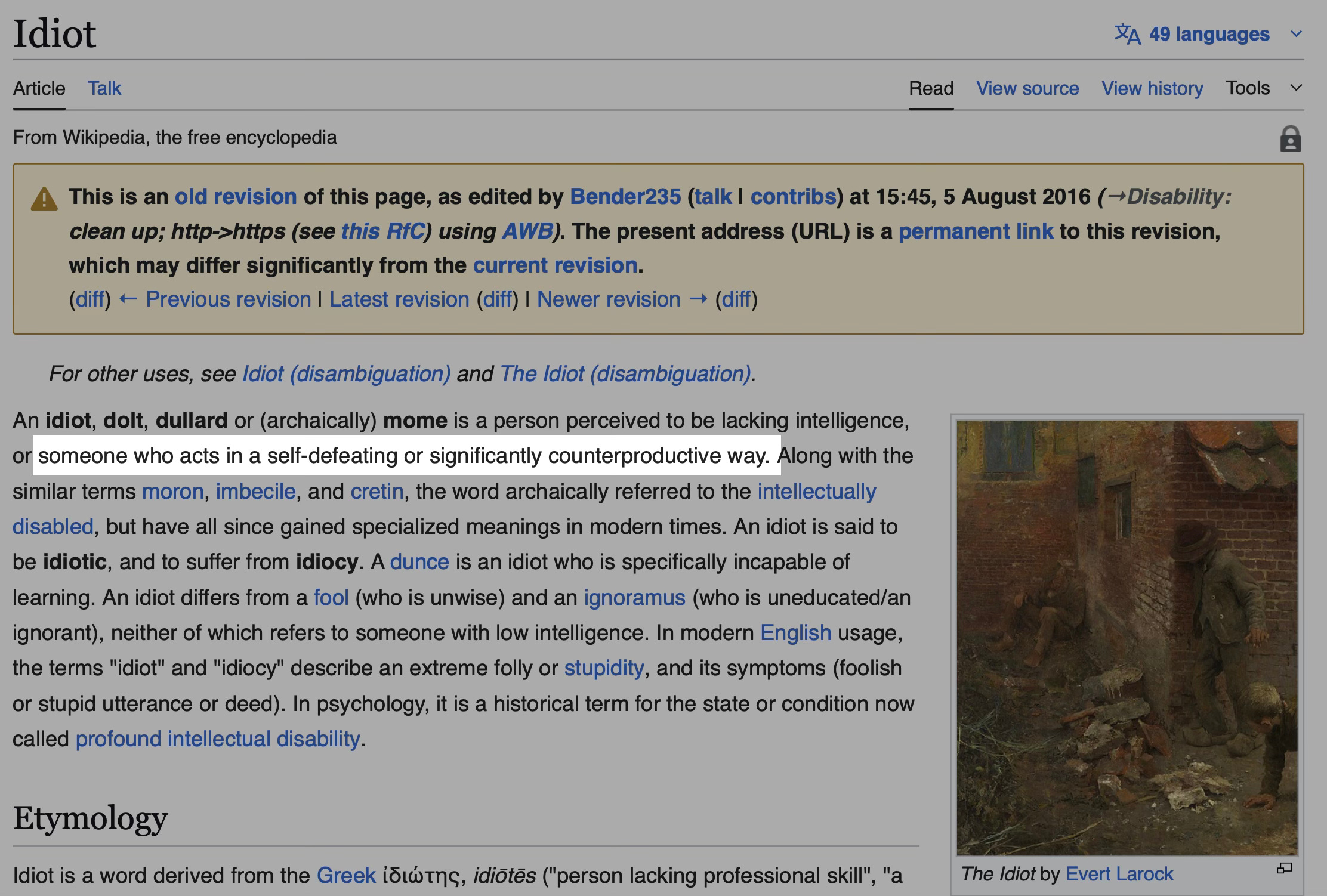The width and height of the screenshot is (1327, 896).
Task: Open the permanent link hyperlink
Action: (976, 231)
